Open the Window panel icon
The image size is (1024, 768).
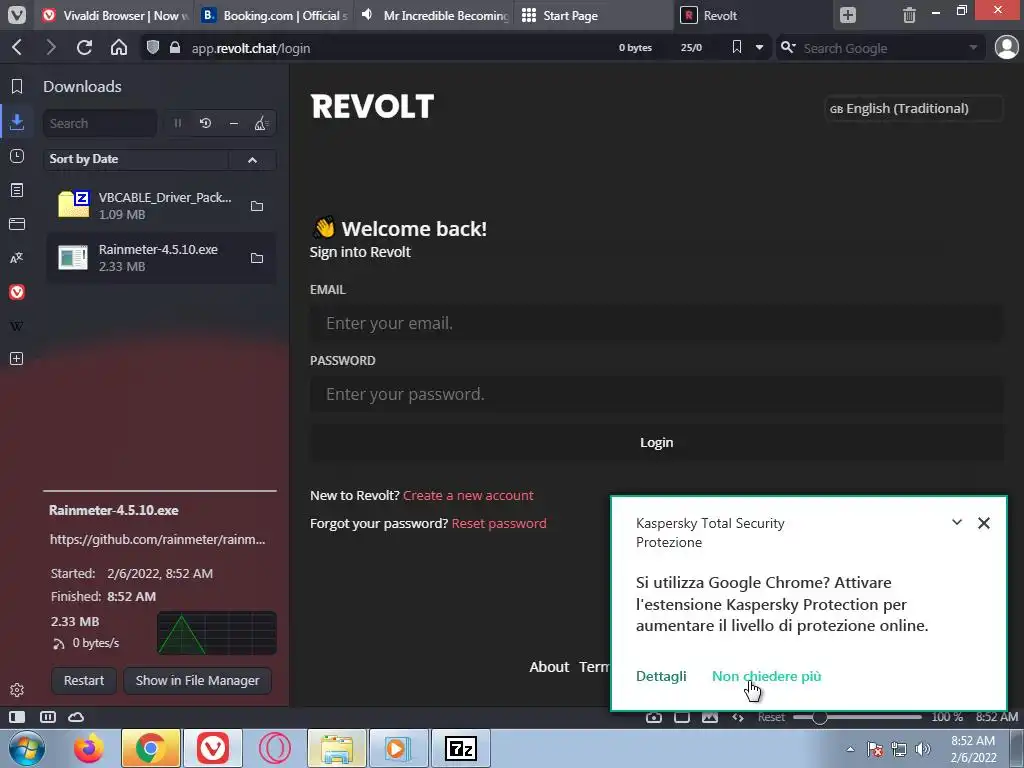[17, 224]
